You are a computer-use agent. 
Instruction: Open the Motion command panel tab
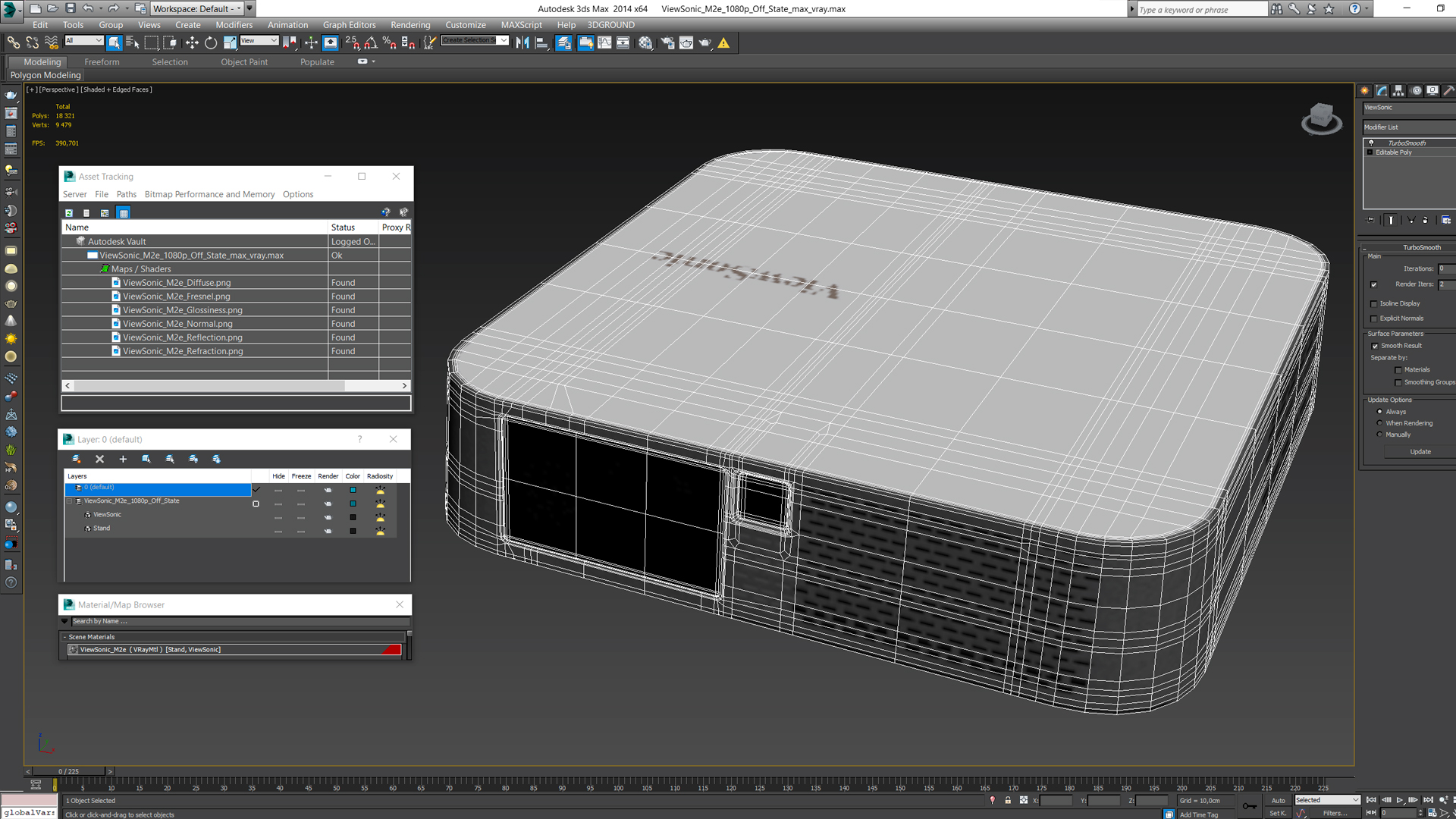click(1416, 91)
